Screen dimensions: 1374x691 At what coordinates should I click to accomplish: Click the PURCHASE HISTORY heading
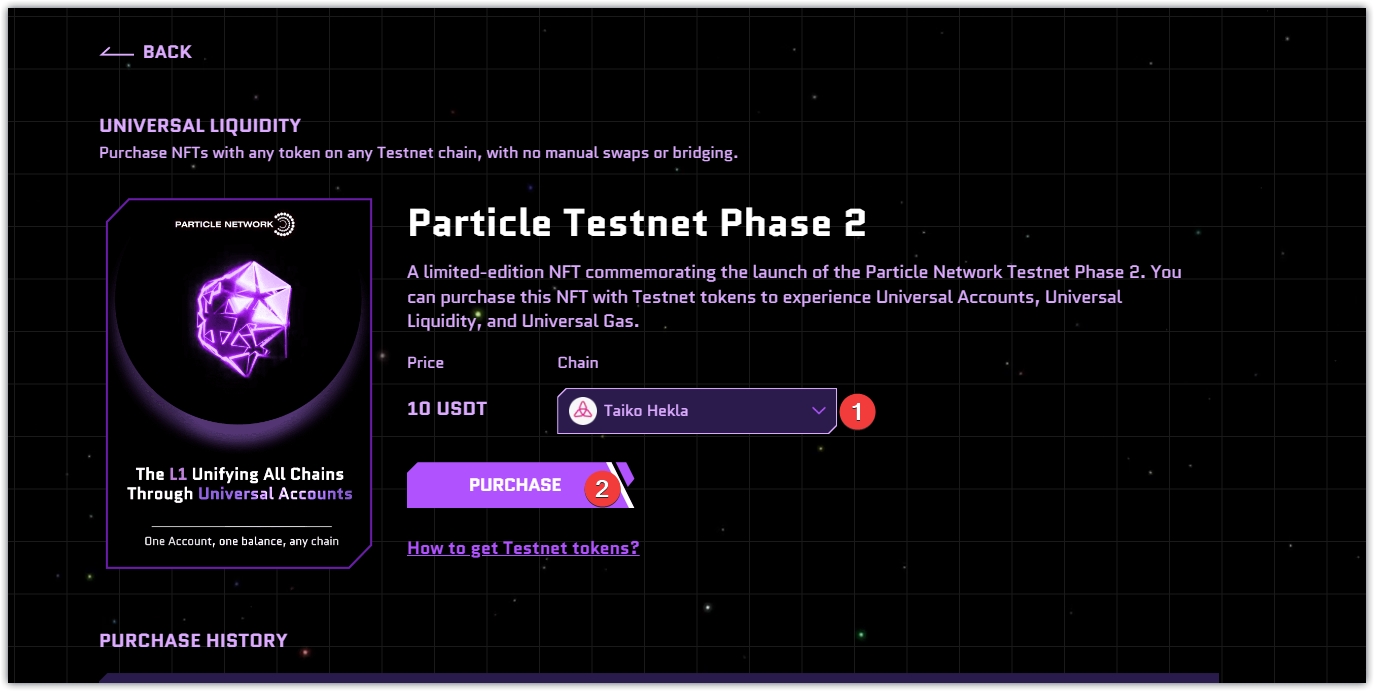[193, 640]
